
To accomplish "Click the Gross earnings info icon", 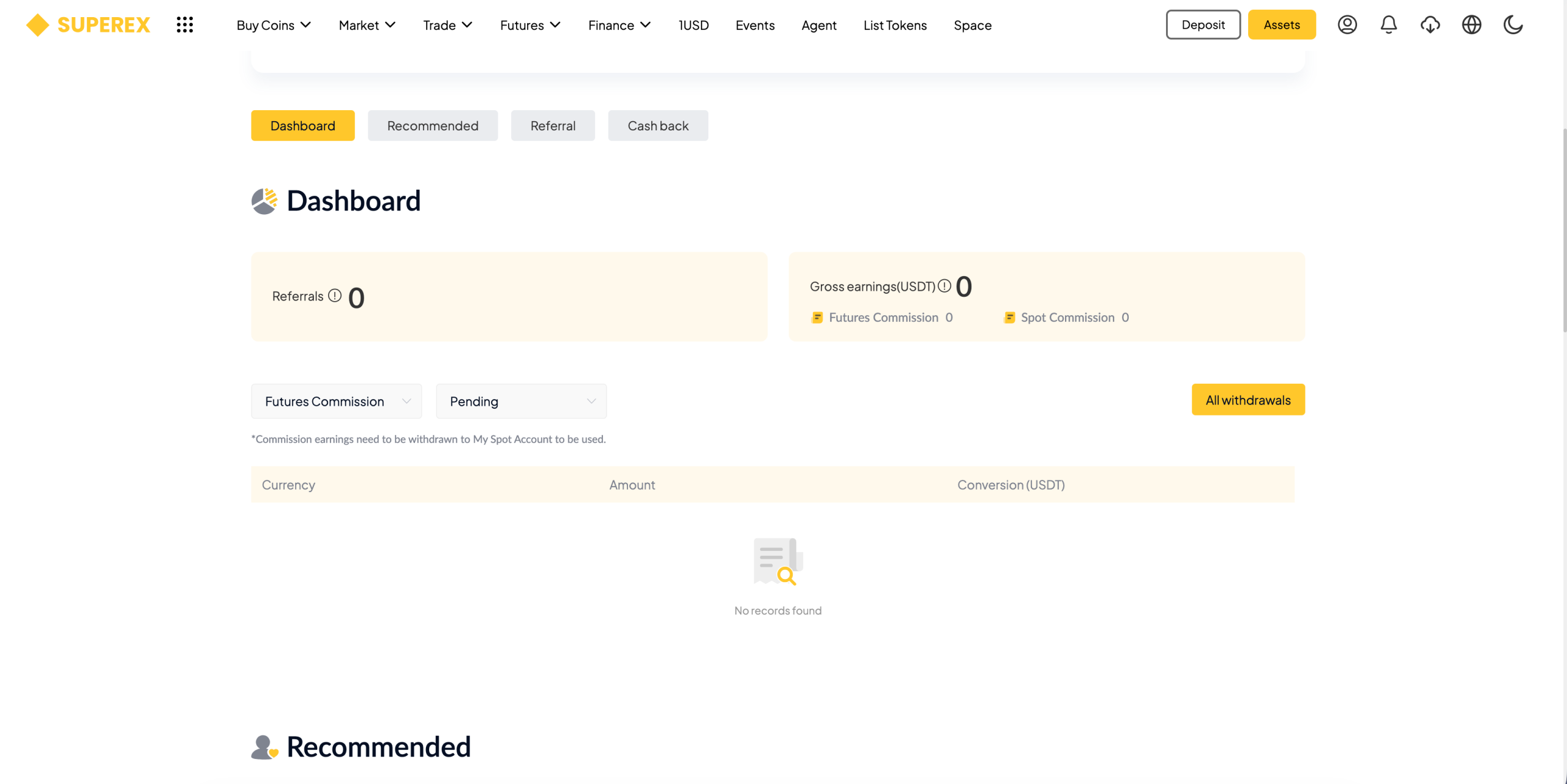I will pos(944,286).
